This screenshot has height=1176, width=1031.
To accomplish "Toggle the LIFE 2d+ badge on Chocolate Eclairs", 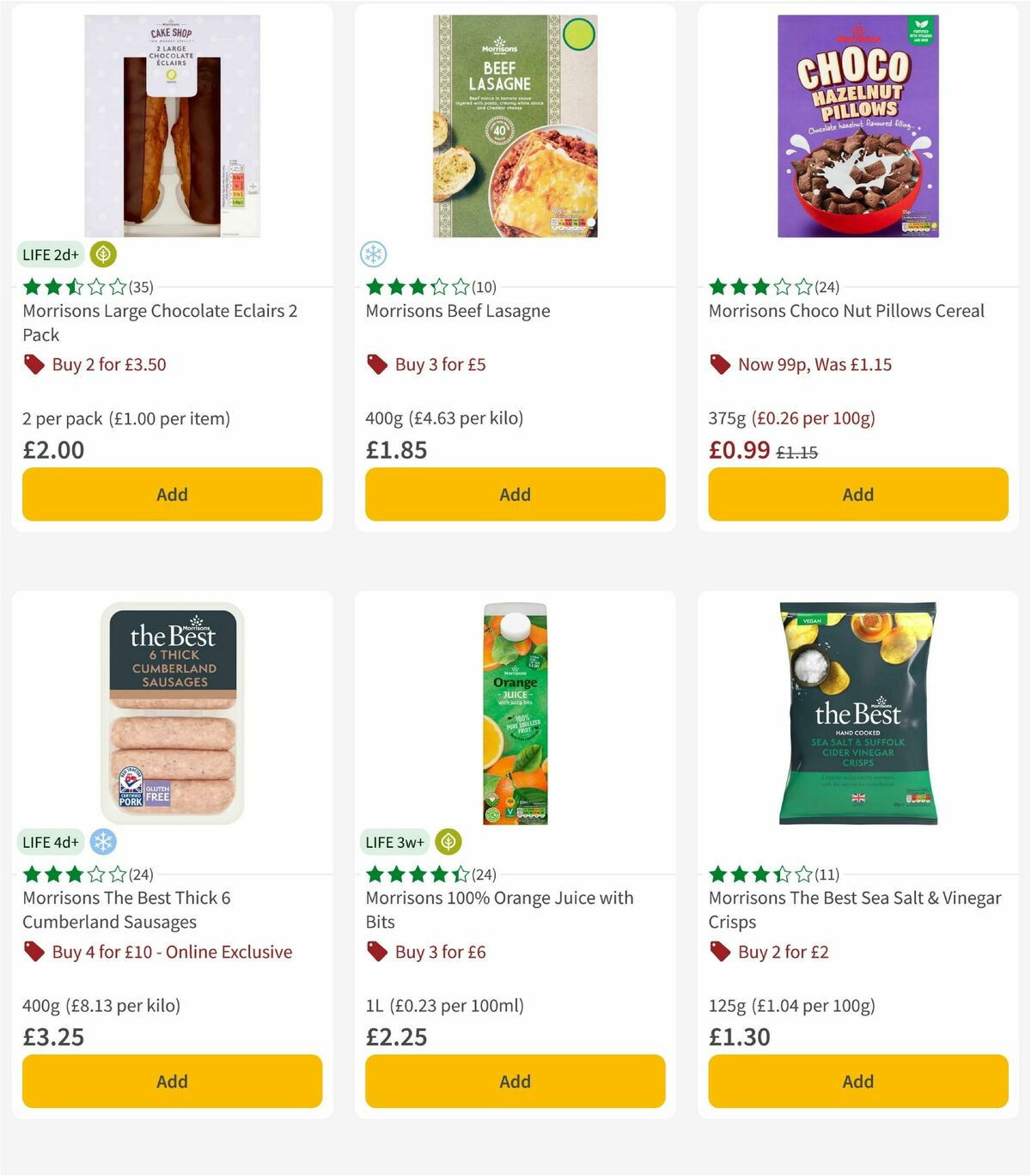I will [50, 254].
